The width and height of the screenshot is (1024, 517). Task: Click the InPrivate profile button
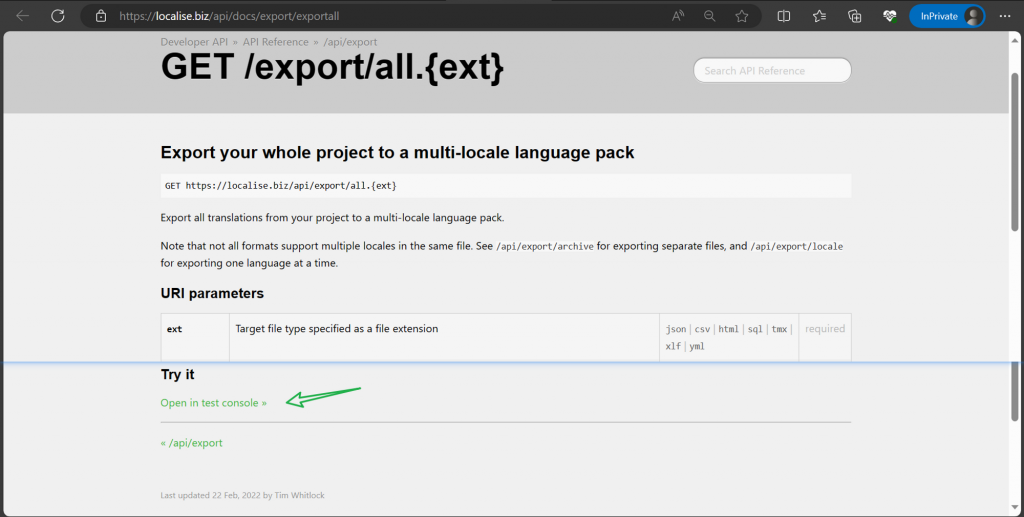click(x=947, y=16)
